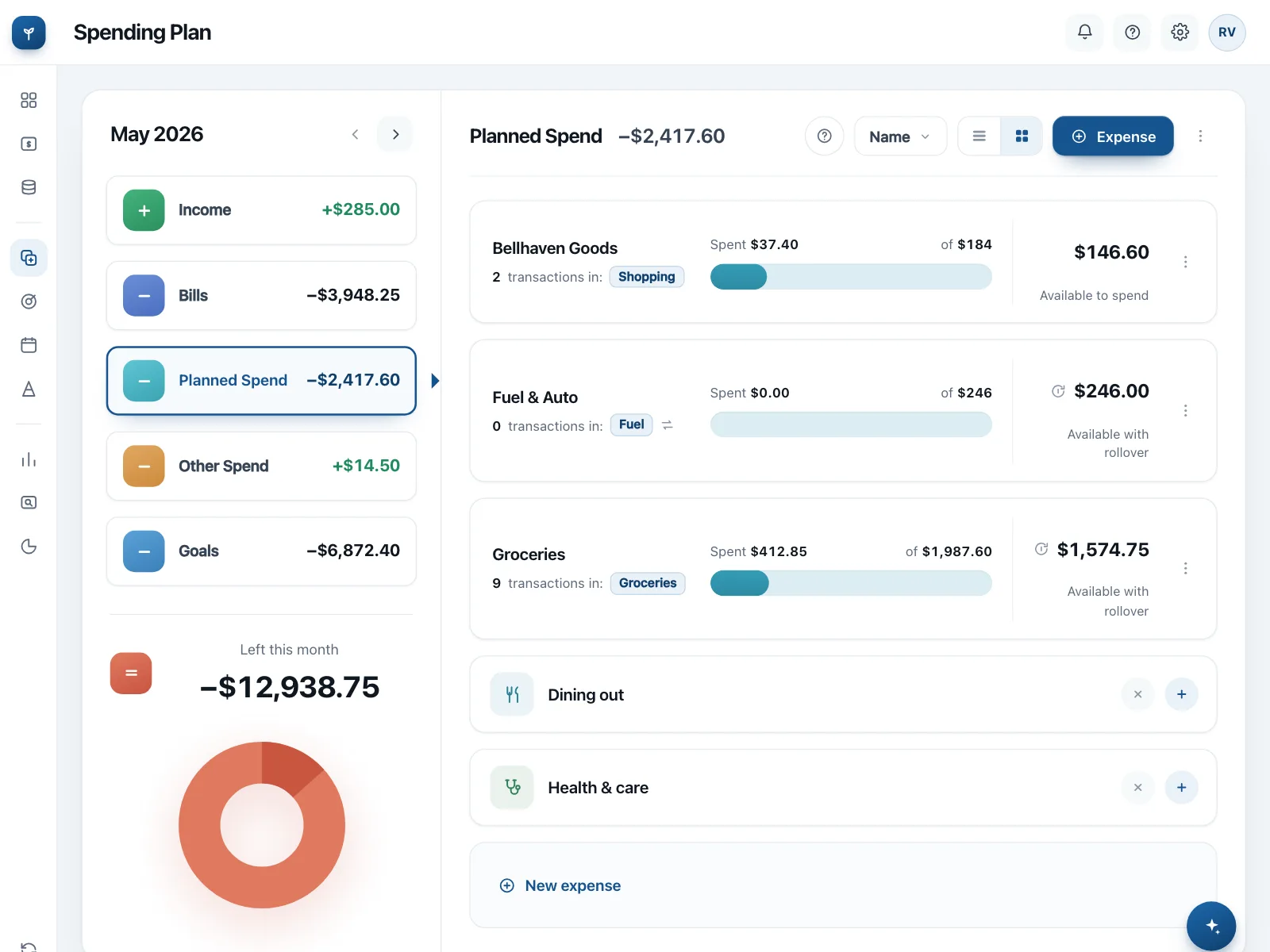Select the spending plan icon in sidebar
The width and height of the screenshot is (1270, 952).
point(29,258)
